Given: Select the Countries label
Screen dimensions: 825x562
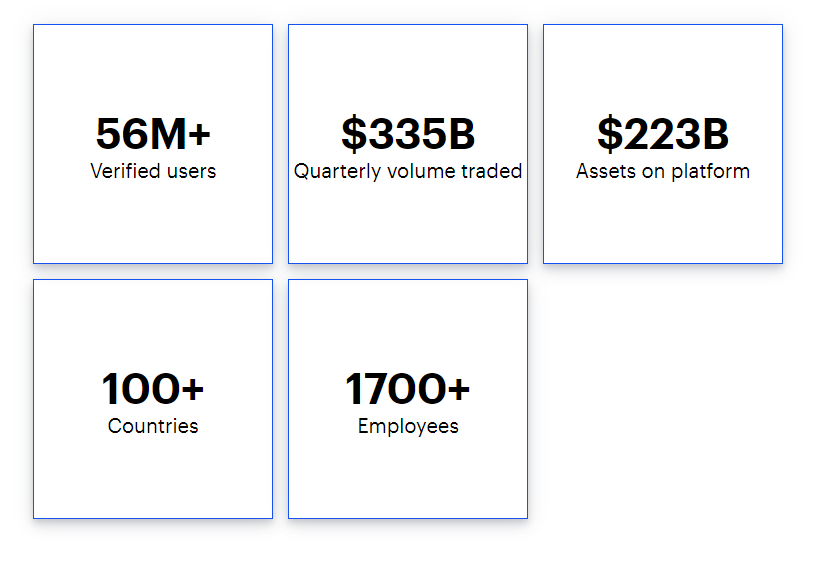Looking at the screenshot, I should (153, 426).
